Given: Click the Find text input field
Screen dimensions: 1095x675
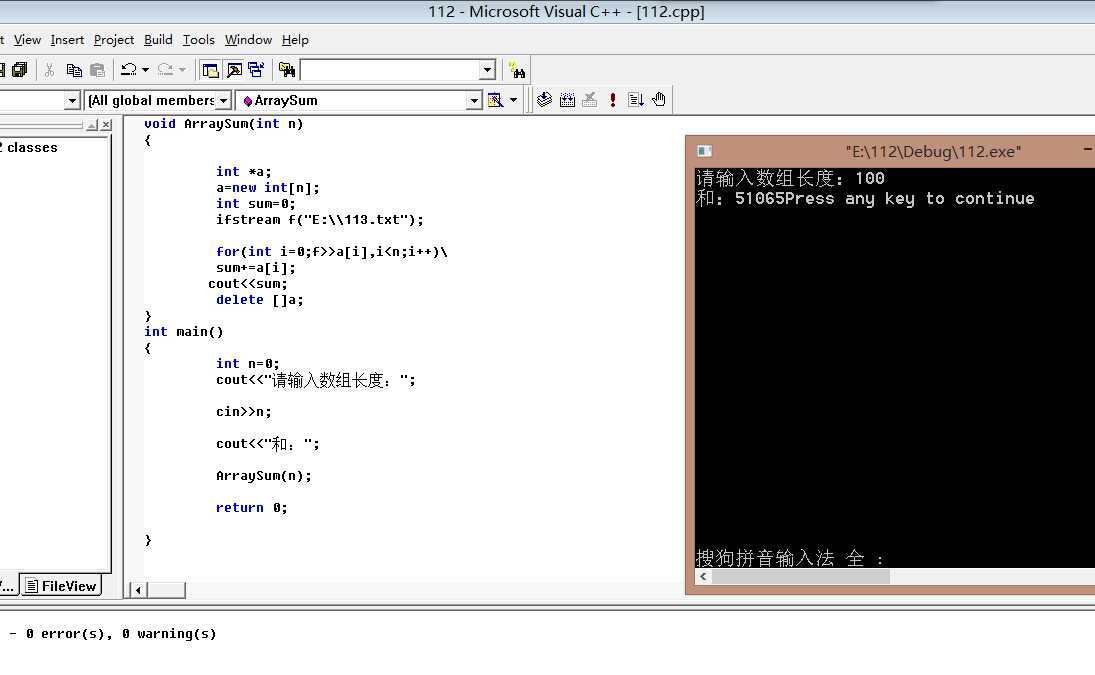Looking at the screenshot, I should [x=390, y=70].
